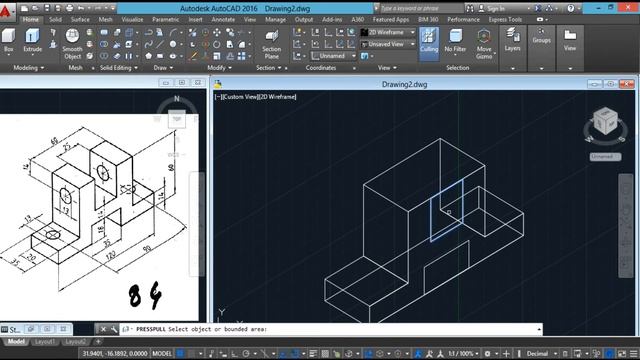The height and width of the screenshot is (360, 640).
Task: Click the Print icon in quick access toolbar
Action: coord(69,8)
